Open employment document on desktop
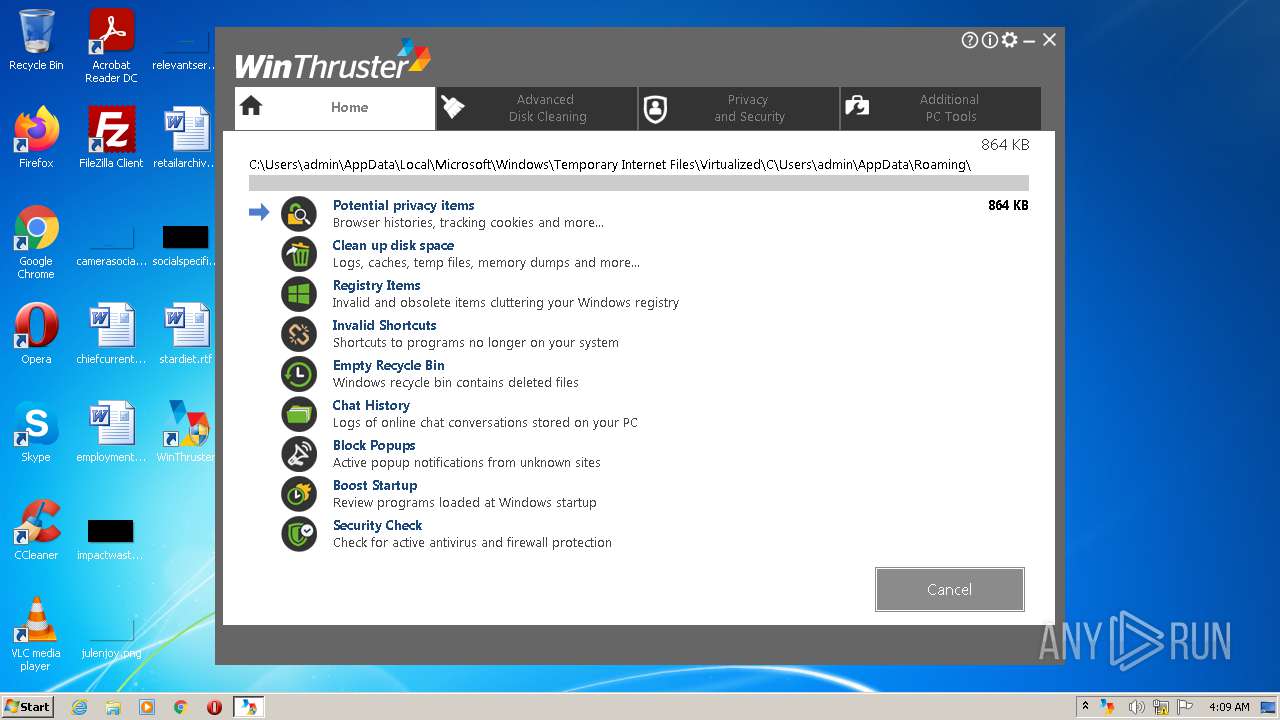Screen dimensions: 1280x720 click(x=111, y=432)
